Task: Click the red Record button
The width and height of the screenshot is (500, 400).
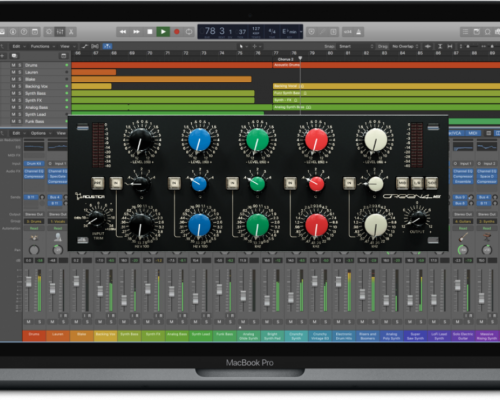Action: click(177, 32)
